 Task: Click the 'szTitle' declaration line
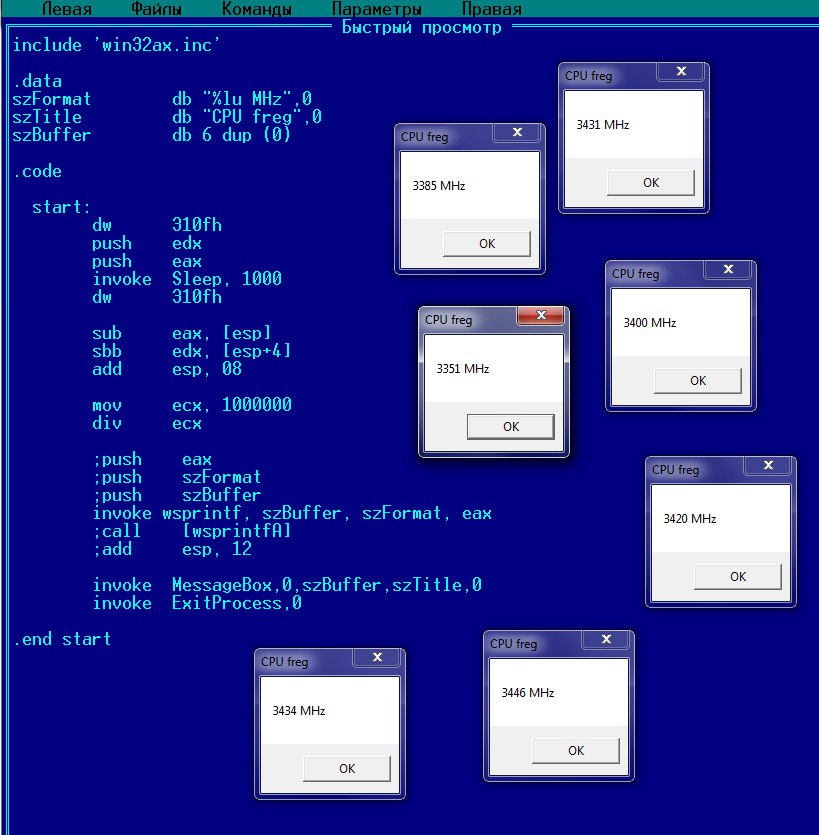pyautogui.click(x=167, y=117)
